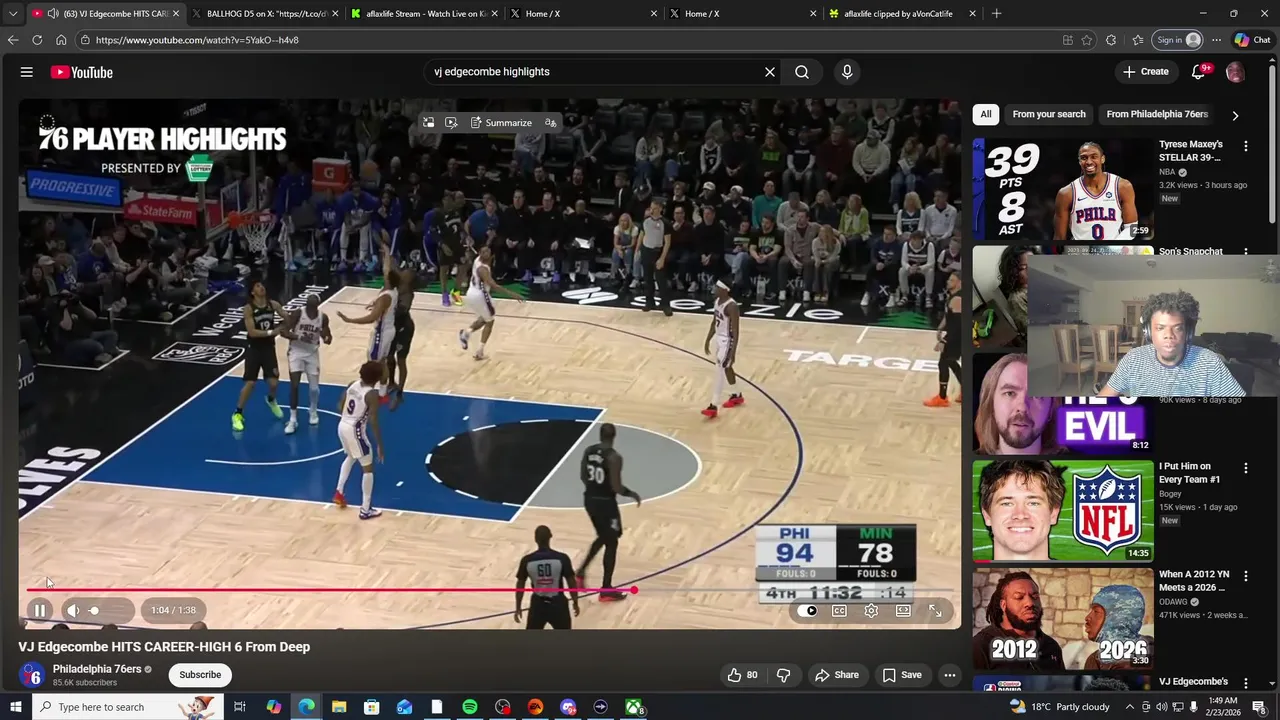Image resolution: width=1280 pixels, height=720 pixels.
Task: Open options for 'I Put Him on Every Team' video
Action: coord(1246,468)
